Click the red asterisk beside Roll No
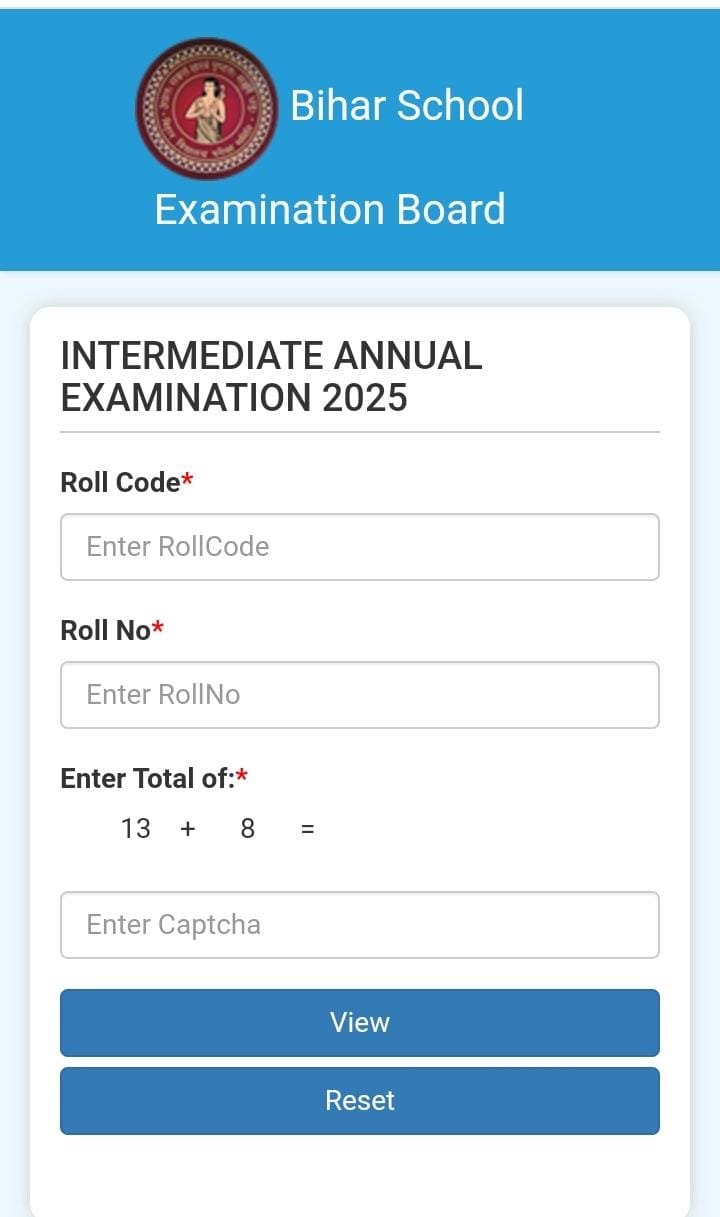Image resolution: width=720 pixels, height=1217 pixels. tap(157, 627)
